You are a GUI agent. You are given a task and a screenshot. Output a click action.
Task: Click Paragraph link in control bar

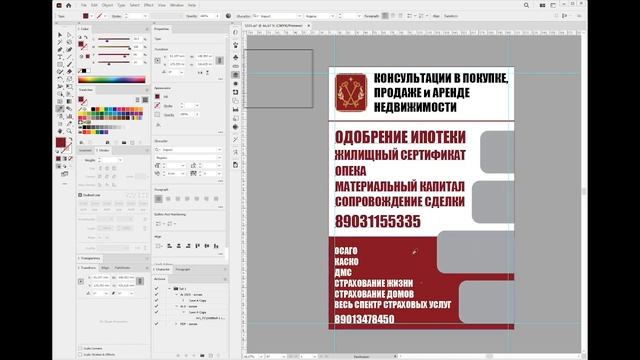click(371, 16)
